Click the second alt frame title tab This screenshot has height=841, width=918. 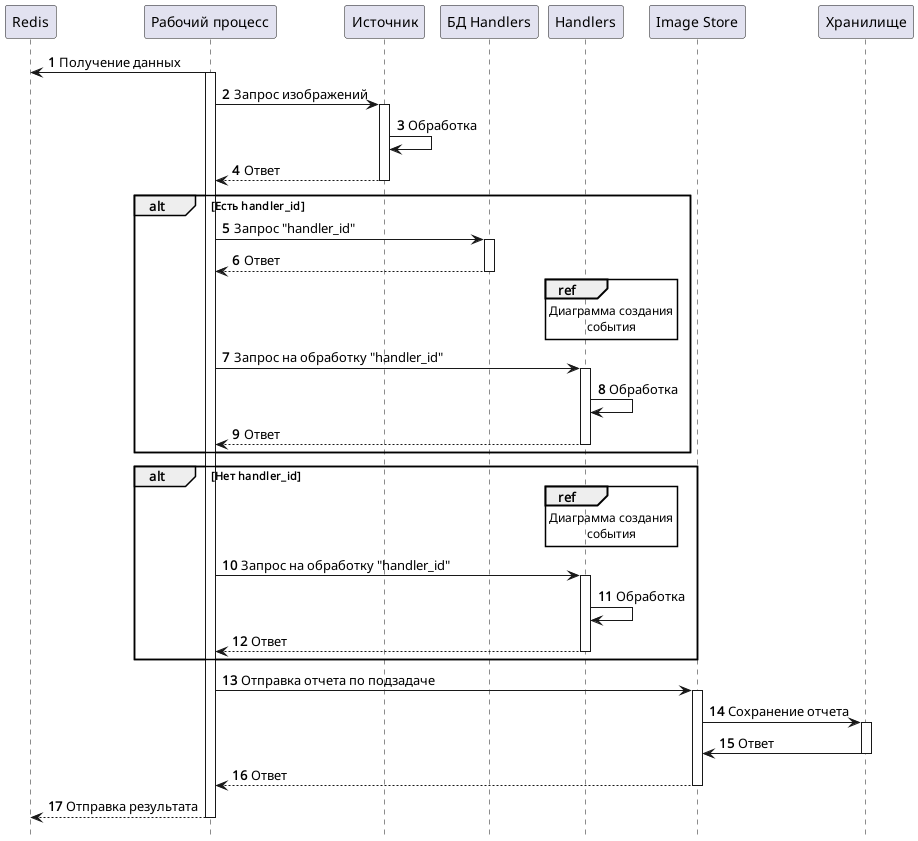[162, 477]
